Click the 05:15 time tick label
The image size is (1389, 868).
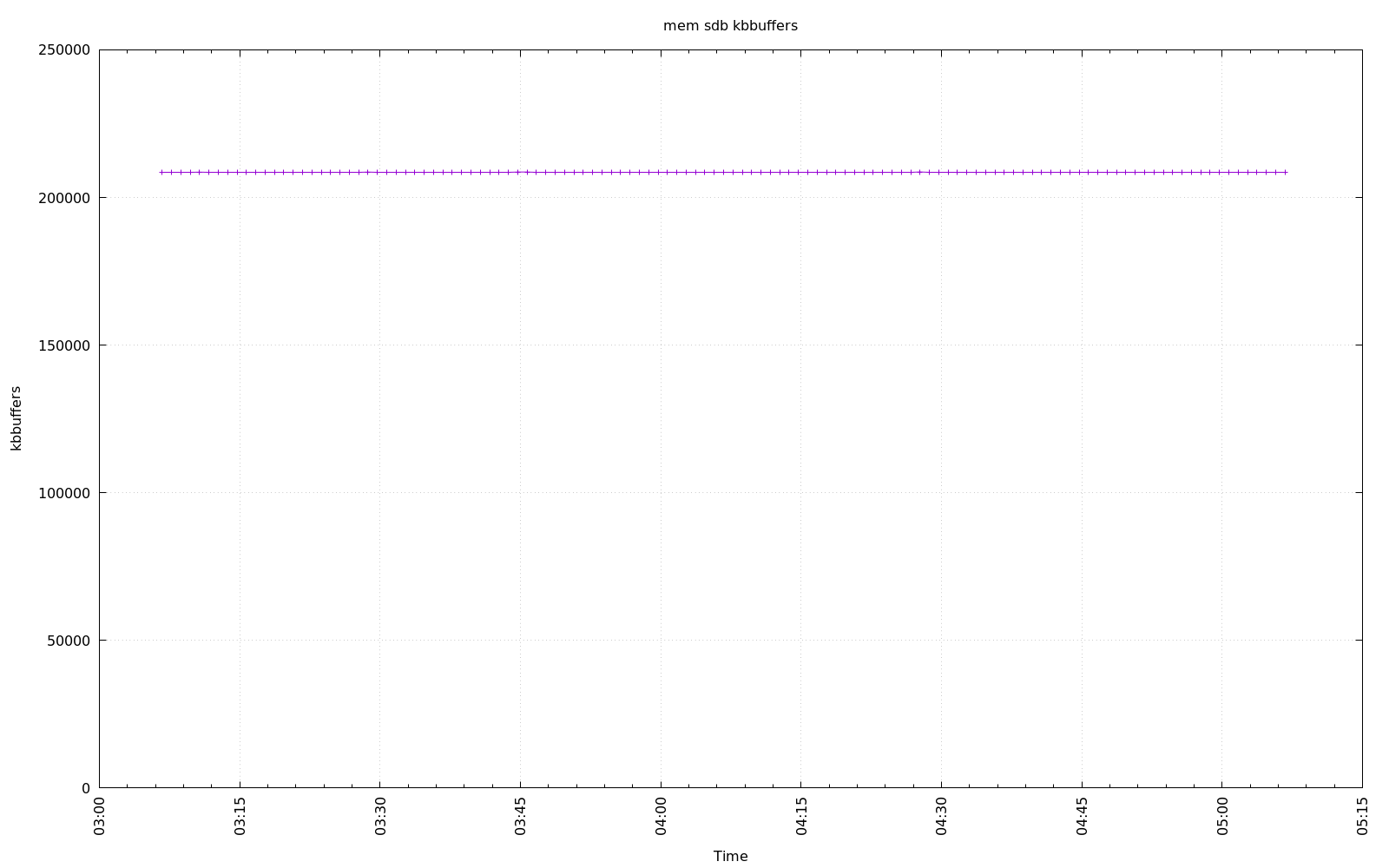[1362, 819]
